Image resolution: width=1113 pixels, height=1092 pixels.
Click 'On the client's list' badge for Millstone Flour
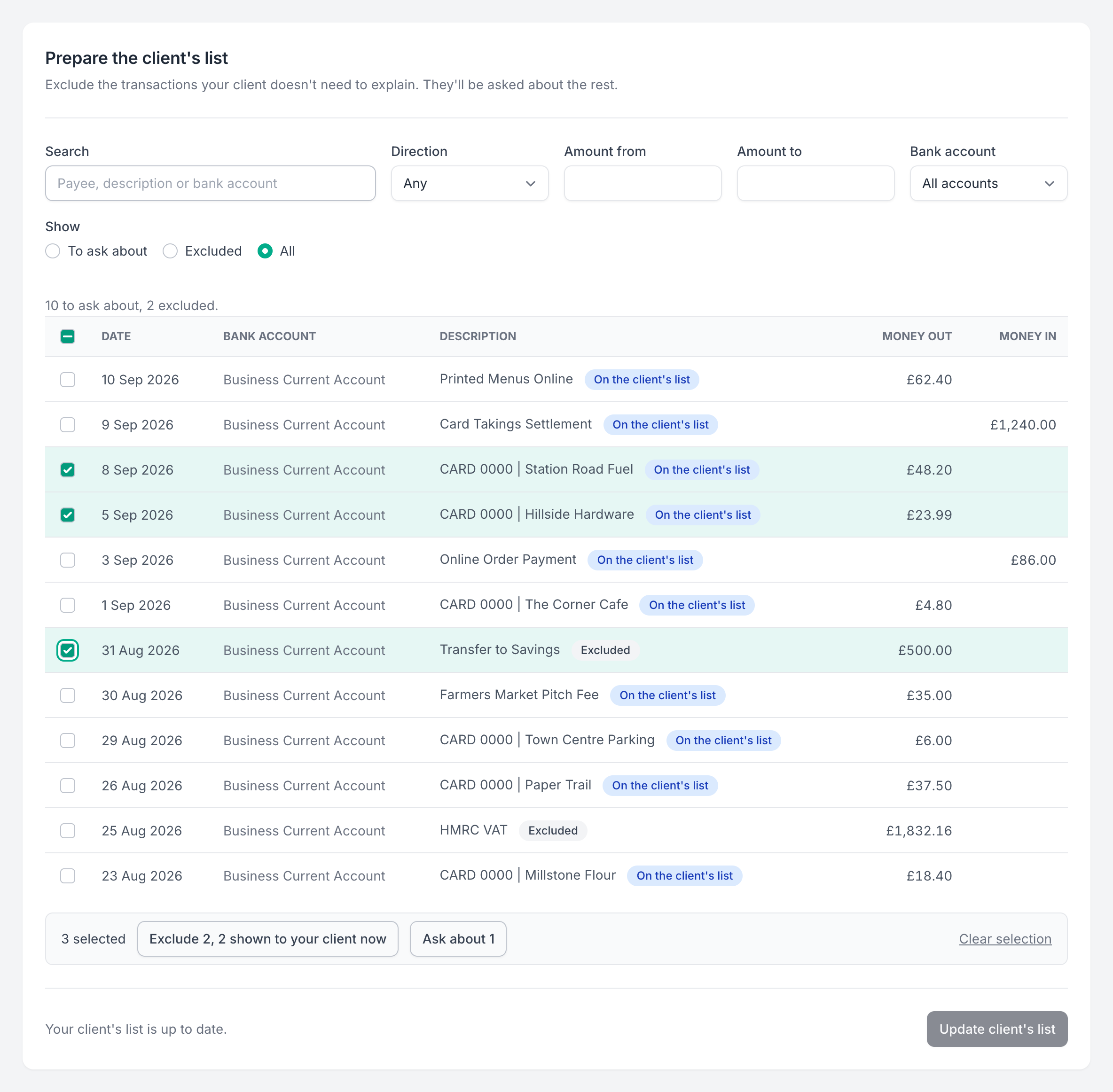(x=684, y=876)
